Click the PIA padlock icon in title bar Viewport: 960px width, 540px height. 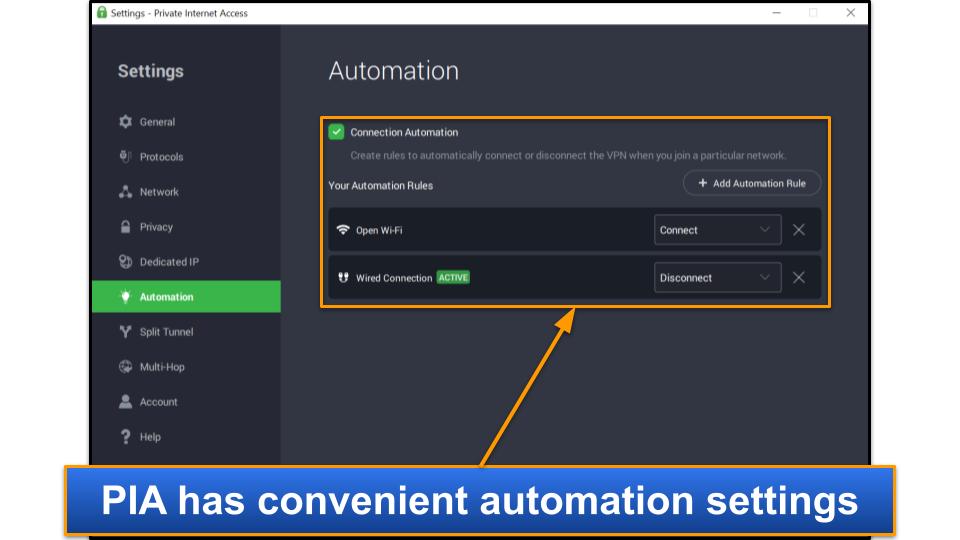(x=102, y=12)
